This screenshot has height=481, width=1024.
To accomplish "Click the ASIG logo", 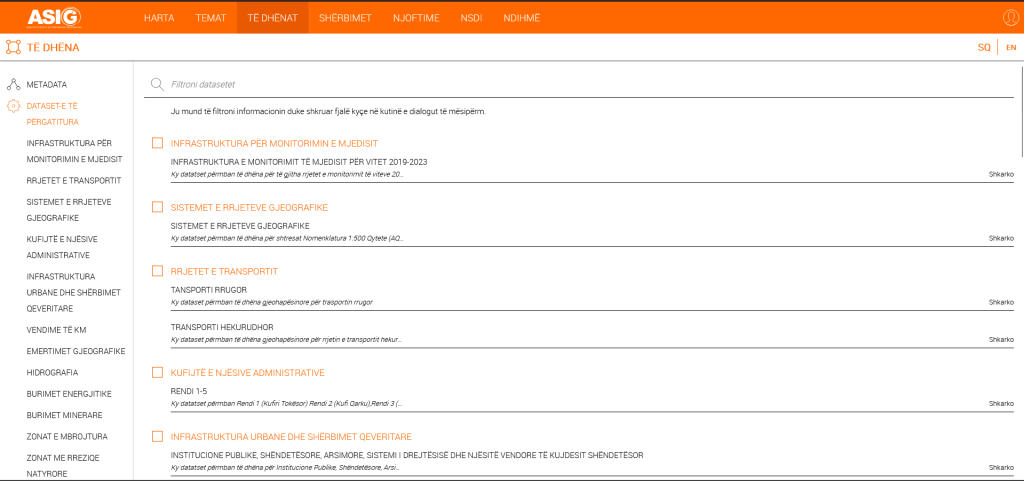I will point(54,17).
